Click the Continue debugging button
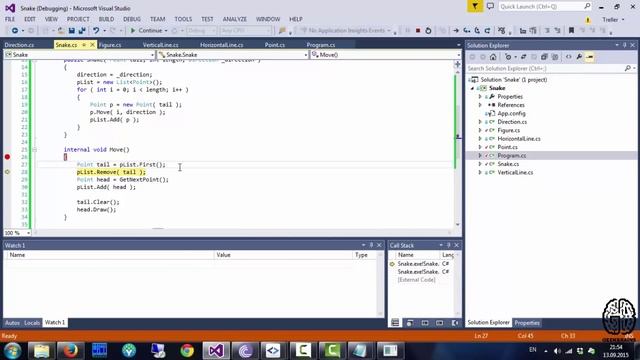This screenshot has height=360, width=640. pyautogui.click(x=146, y=31)
